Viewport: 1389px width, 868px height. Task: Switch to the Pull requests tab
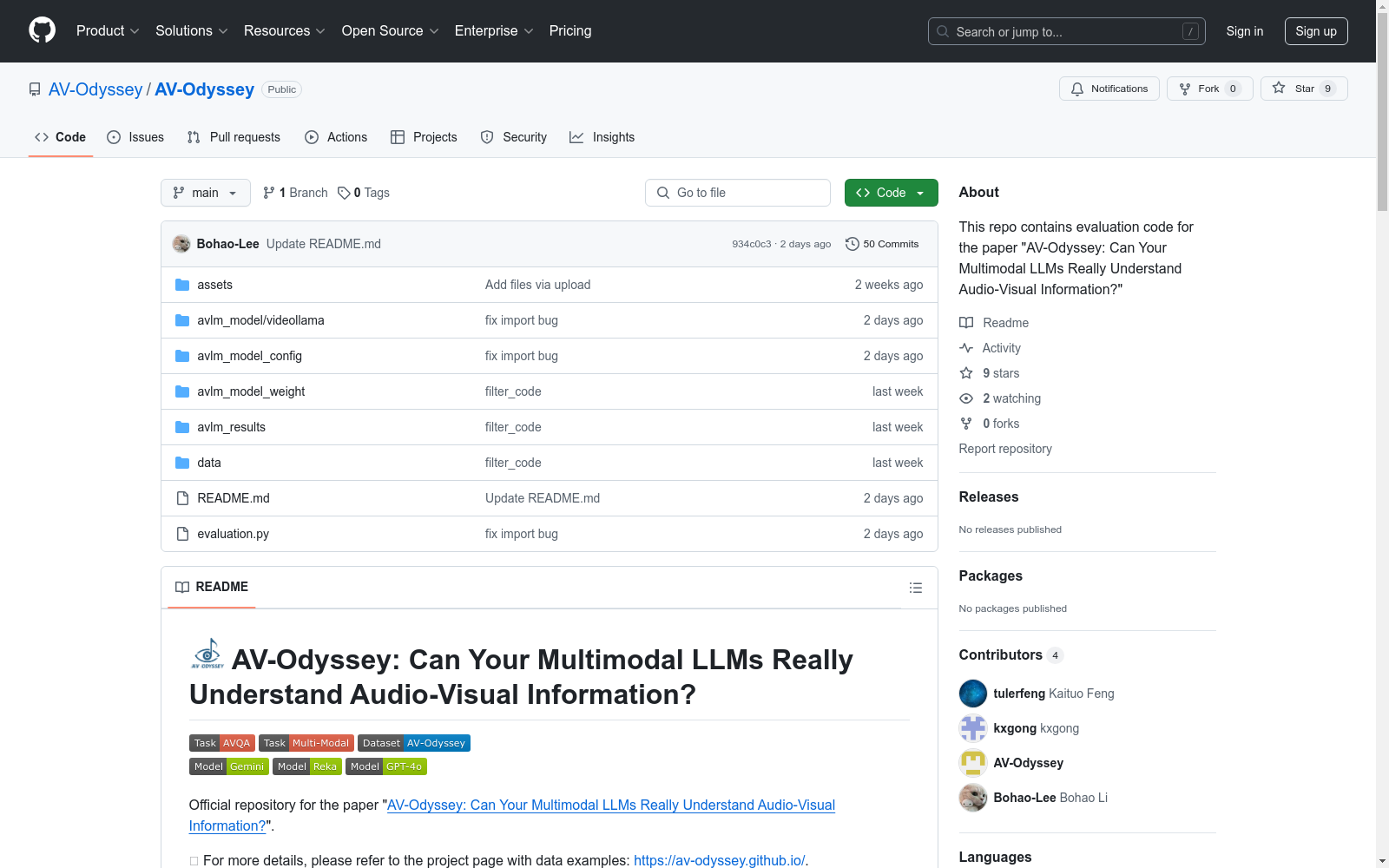[x=234, y=137]
